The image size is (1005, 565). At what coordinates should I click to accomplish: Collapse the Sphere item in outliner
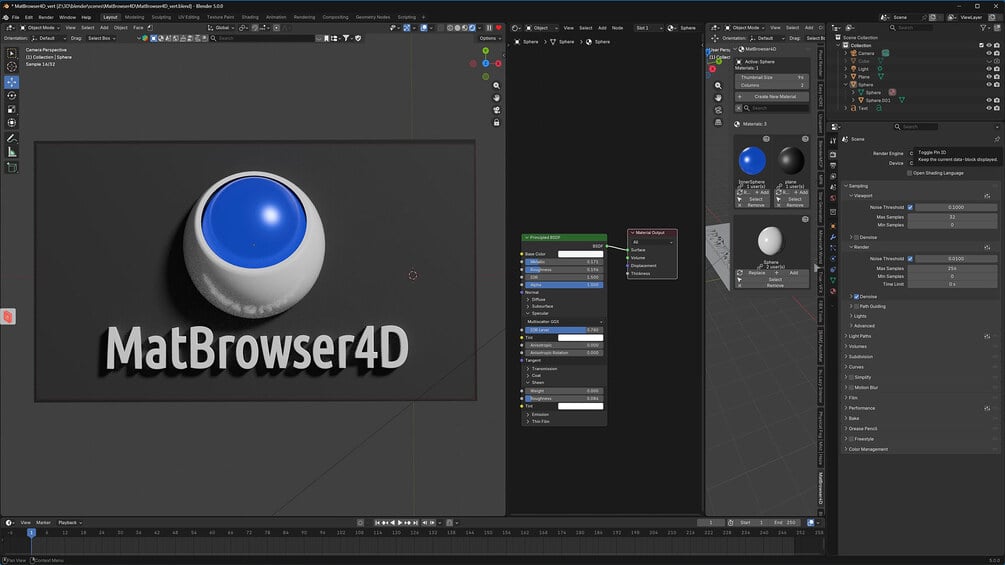pyautogui.click(x=846, y=85)
